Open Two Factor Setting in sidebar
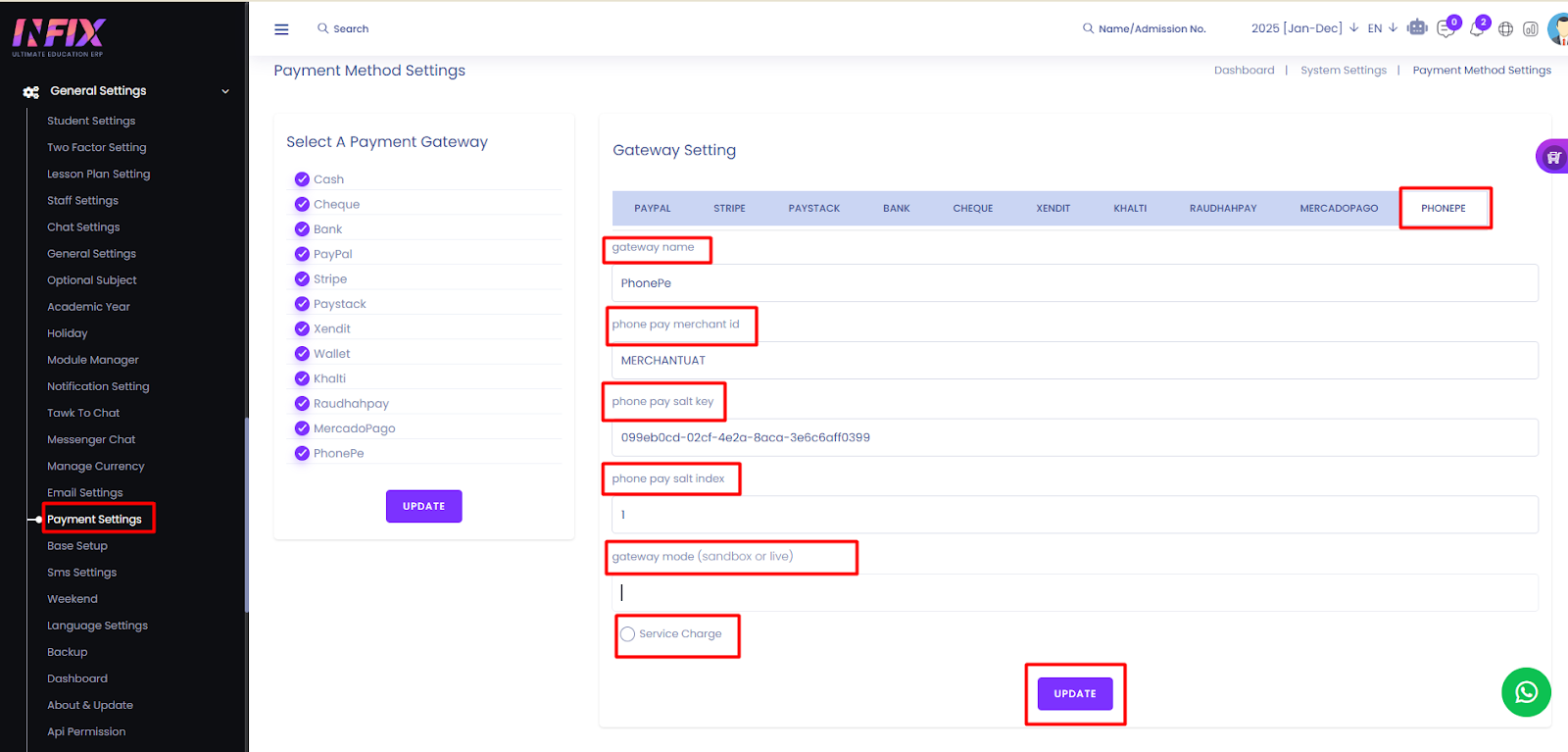Viewport: 1568px width, 752px height. point(97,147)
